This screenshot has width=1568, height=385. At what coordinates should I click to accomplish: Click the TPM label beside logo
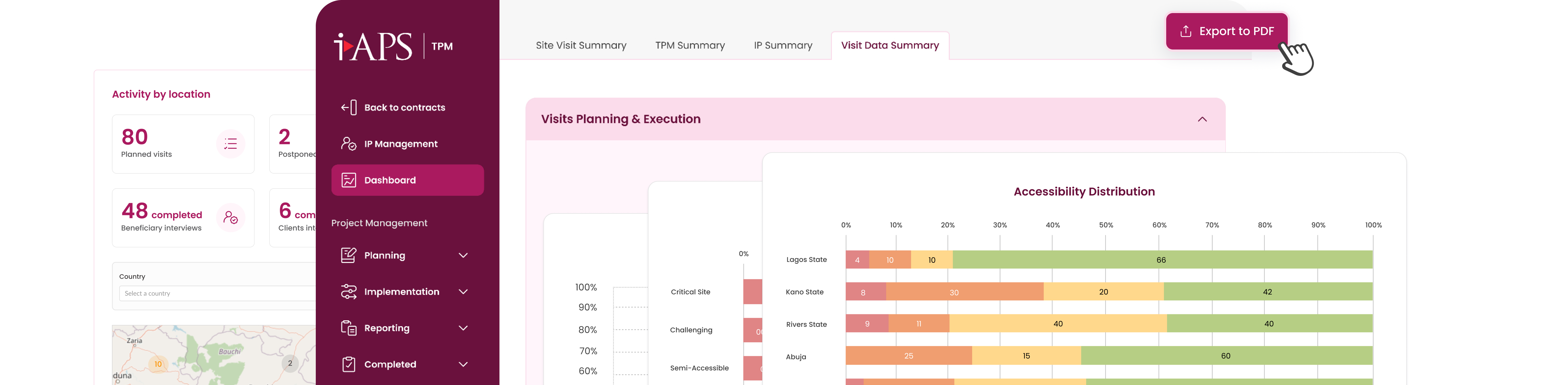[x=442, y=46]
